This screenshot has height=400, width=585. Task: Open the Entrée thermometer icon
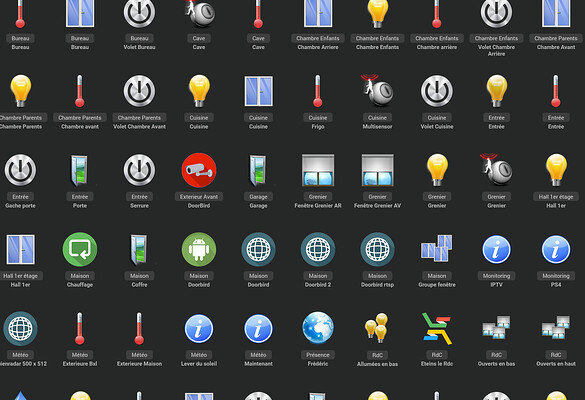coord(556,91)
